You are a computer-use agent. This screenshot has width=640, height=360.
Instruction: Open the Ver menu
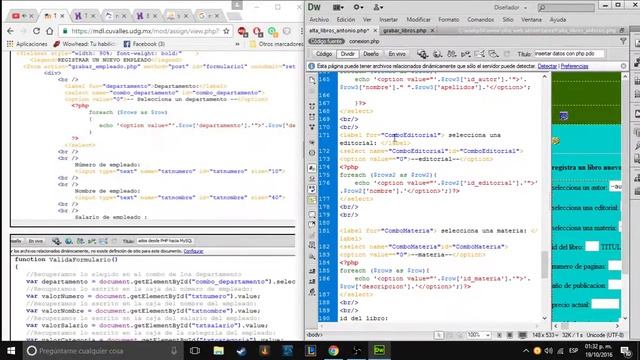(367, 20)
